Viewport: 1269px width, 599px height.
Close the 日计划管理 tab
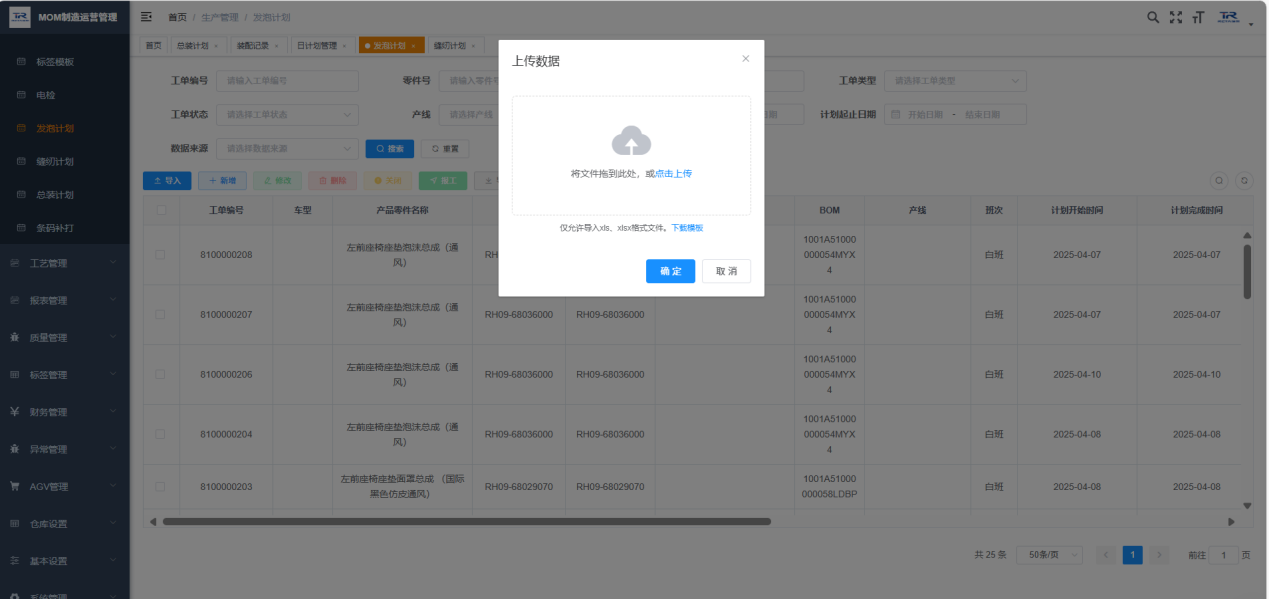click(344, 46)
